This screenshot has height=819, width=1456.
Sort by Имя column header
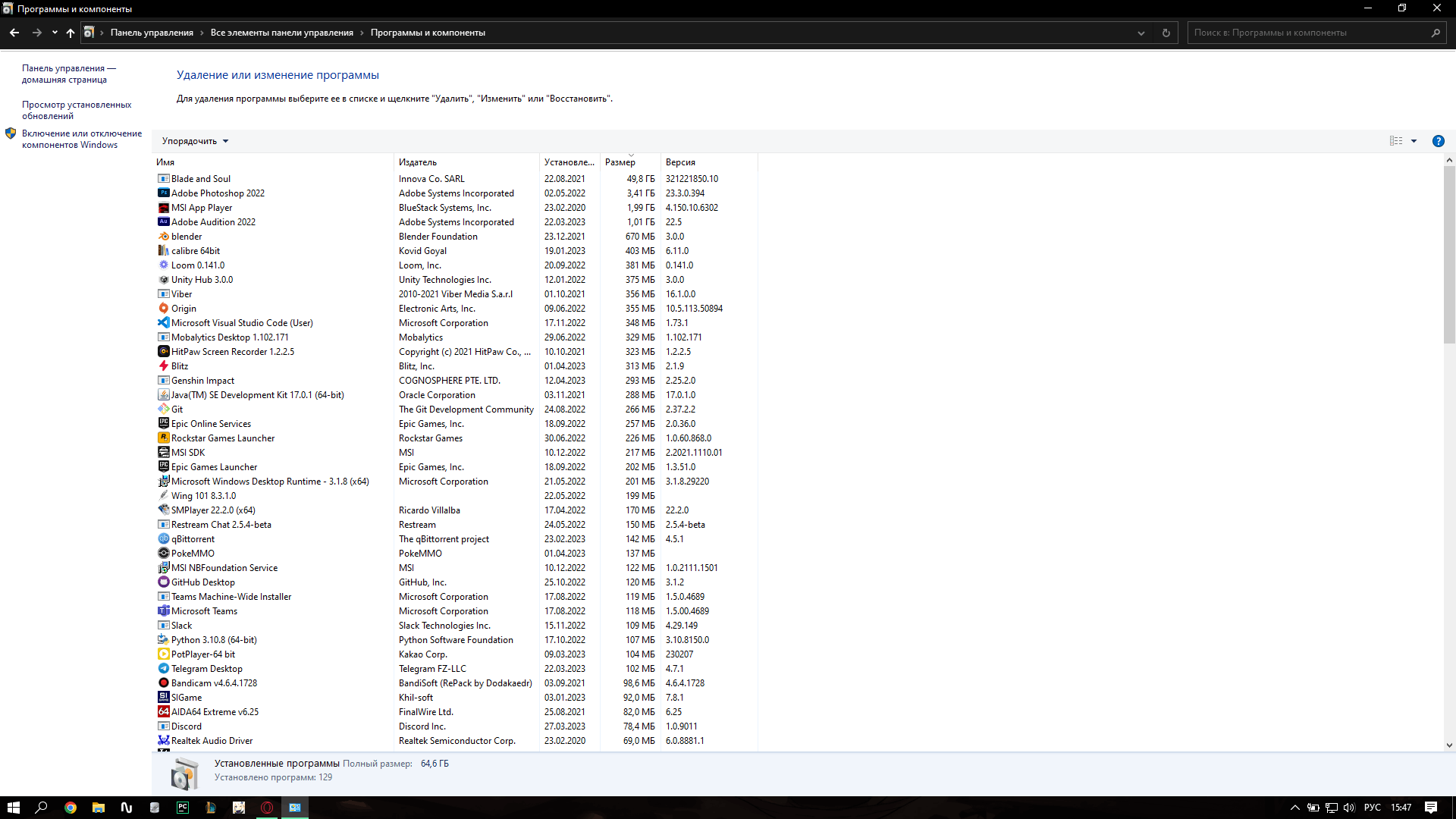click(273, 162)
